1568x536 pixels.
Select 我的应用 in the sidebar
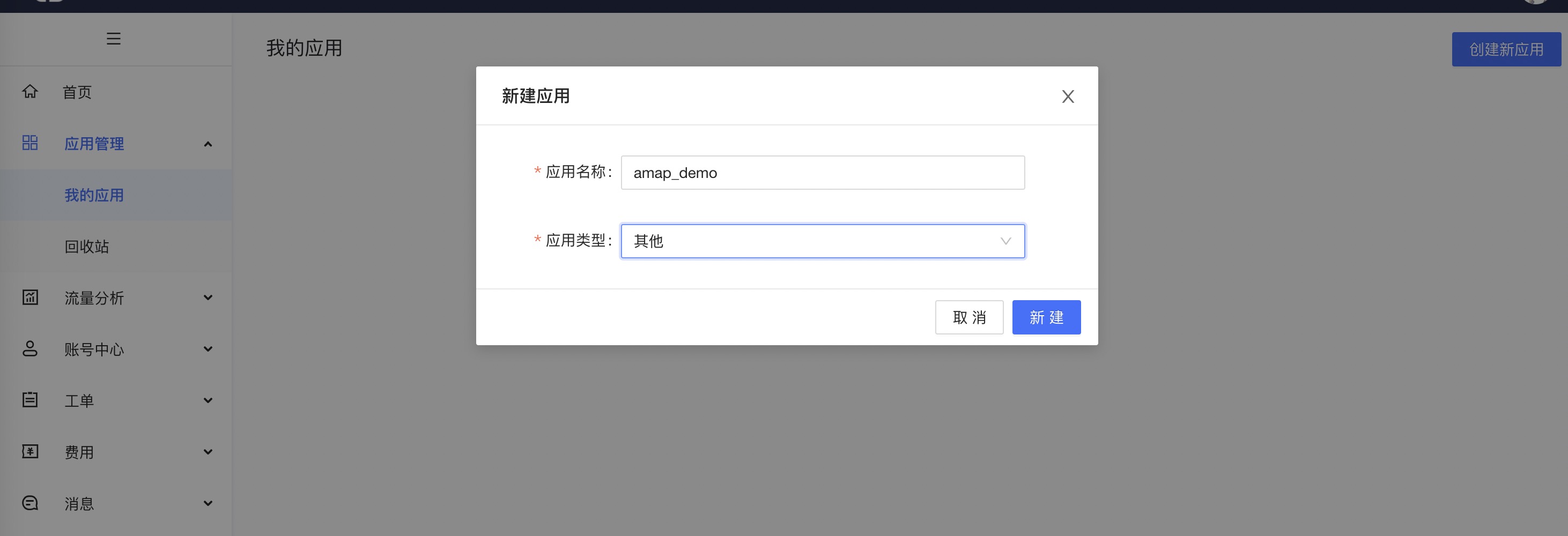(x=94, y=195)
